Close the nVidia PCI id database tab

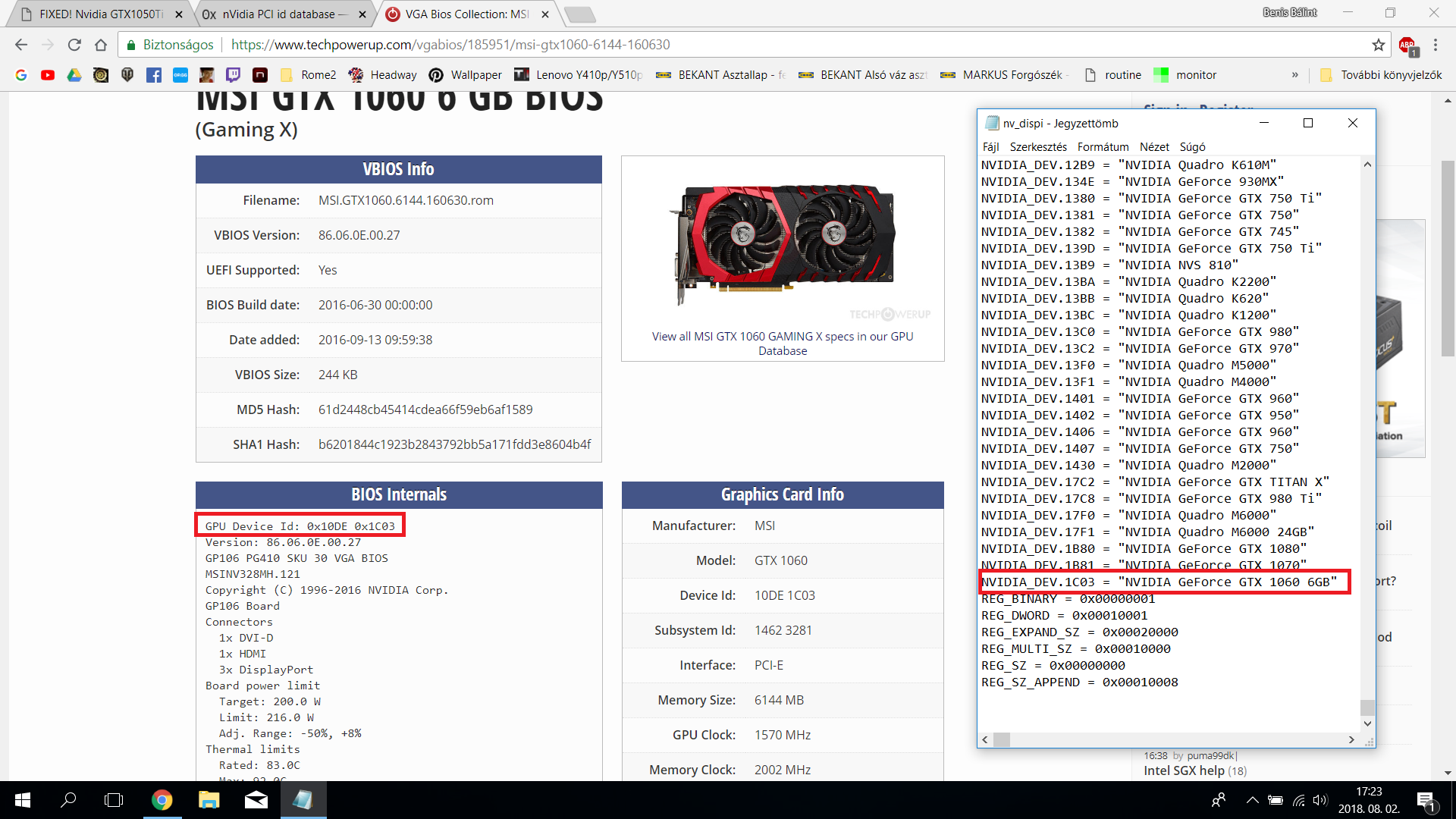pyautogui.click(x=362, y=14)
